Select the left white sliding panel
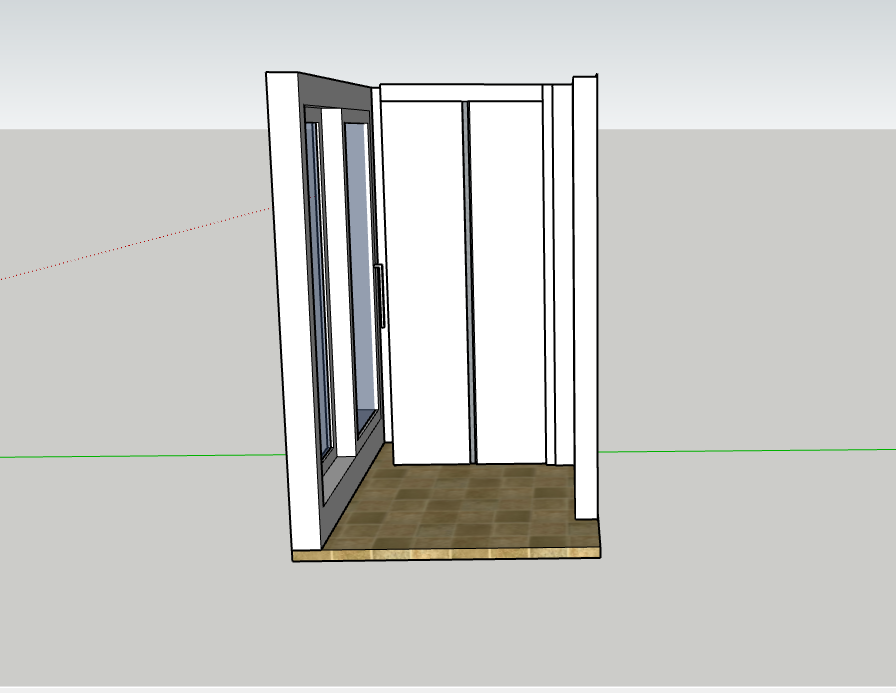The width and height of the screenshot is (896, 693). [x=426, y=283]
